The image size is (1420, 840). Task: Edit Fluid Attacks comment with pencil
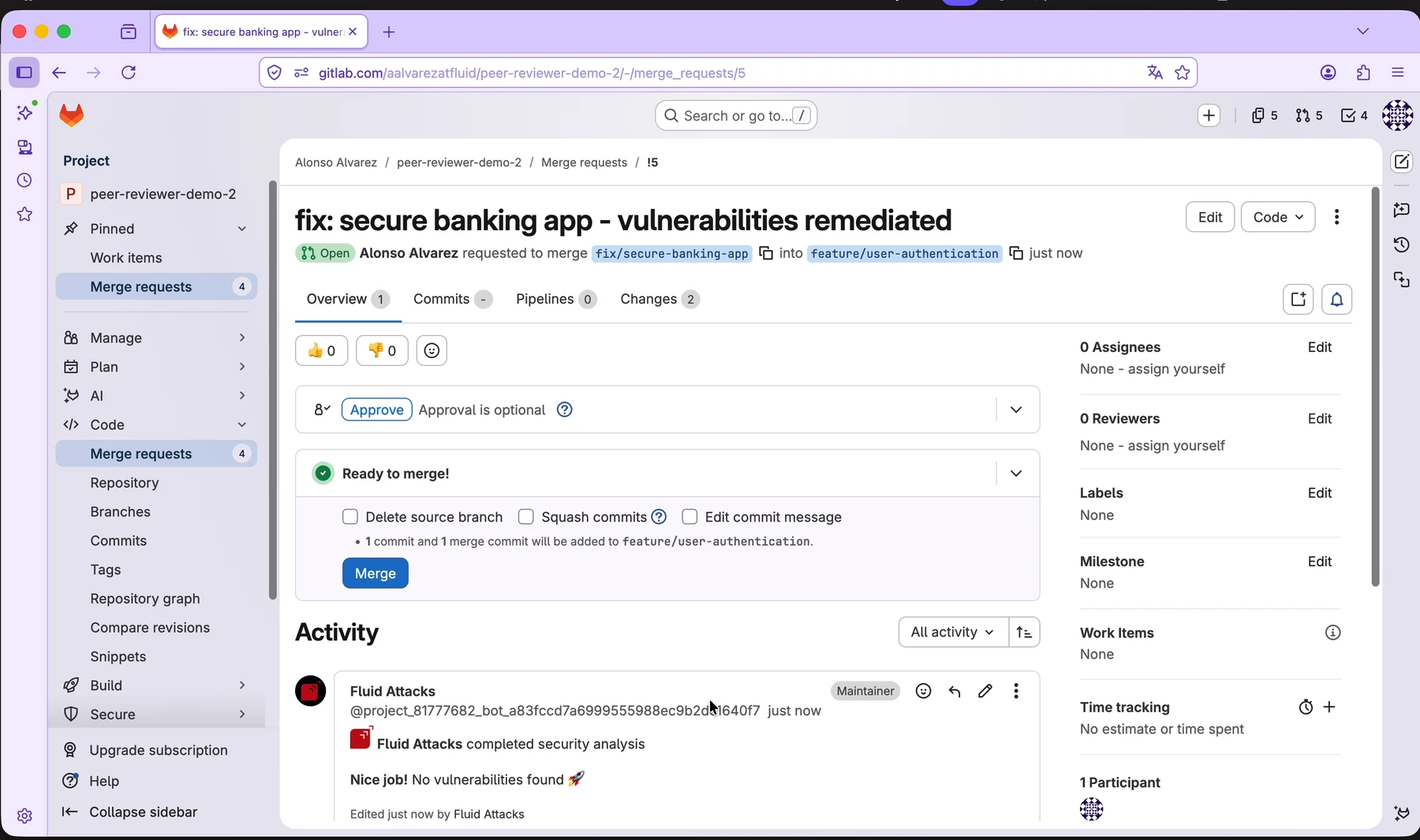click(x=985, y=691)
